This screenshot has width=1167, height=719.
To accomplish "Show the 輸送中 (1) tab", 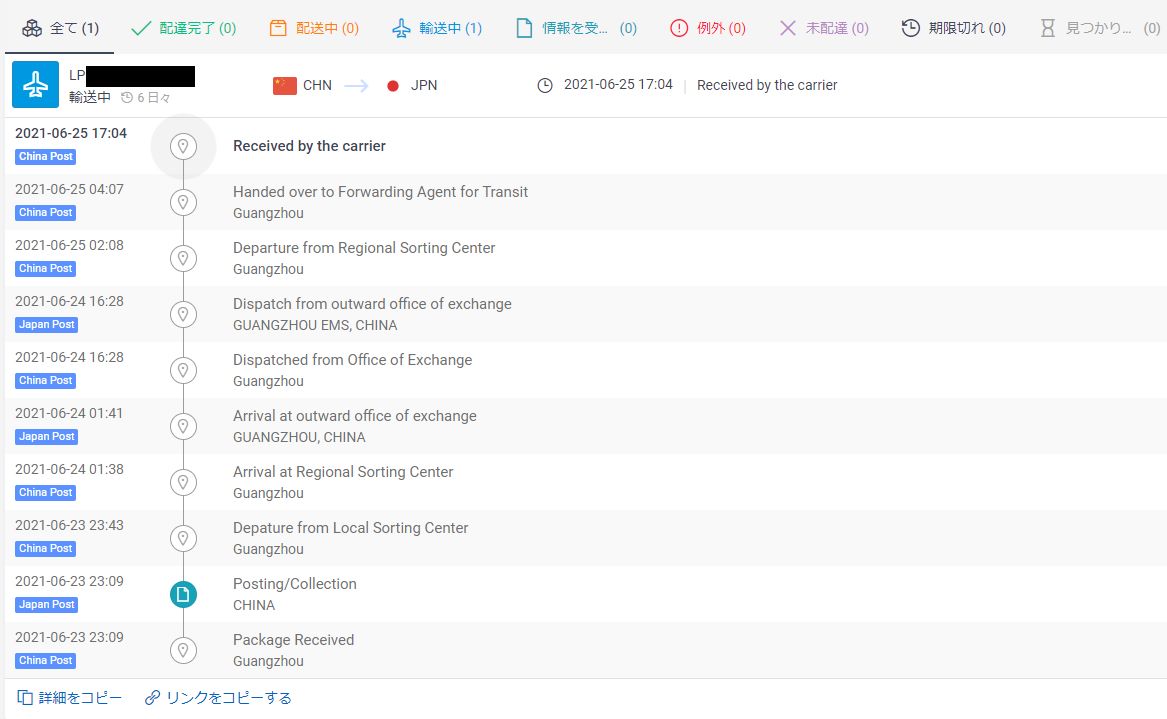I will pos(437,28).
